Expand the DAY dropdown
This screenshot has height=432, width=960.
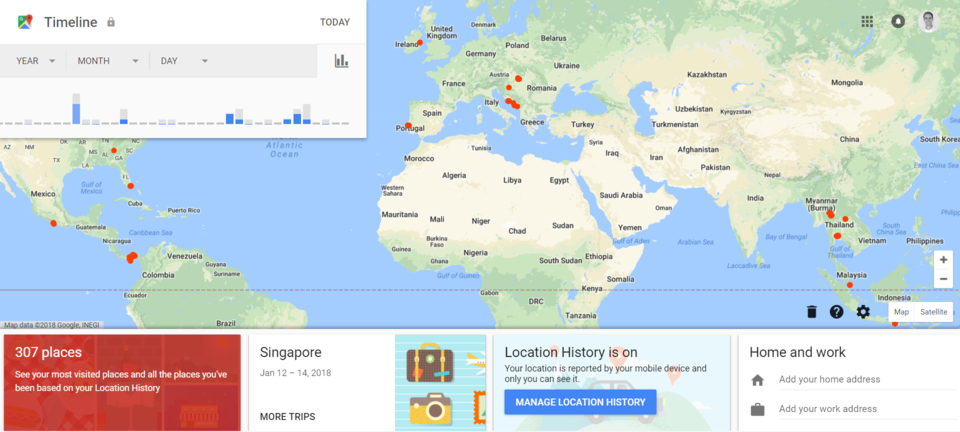click(x=184, y=61)
